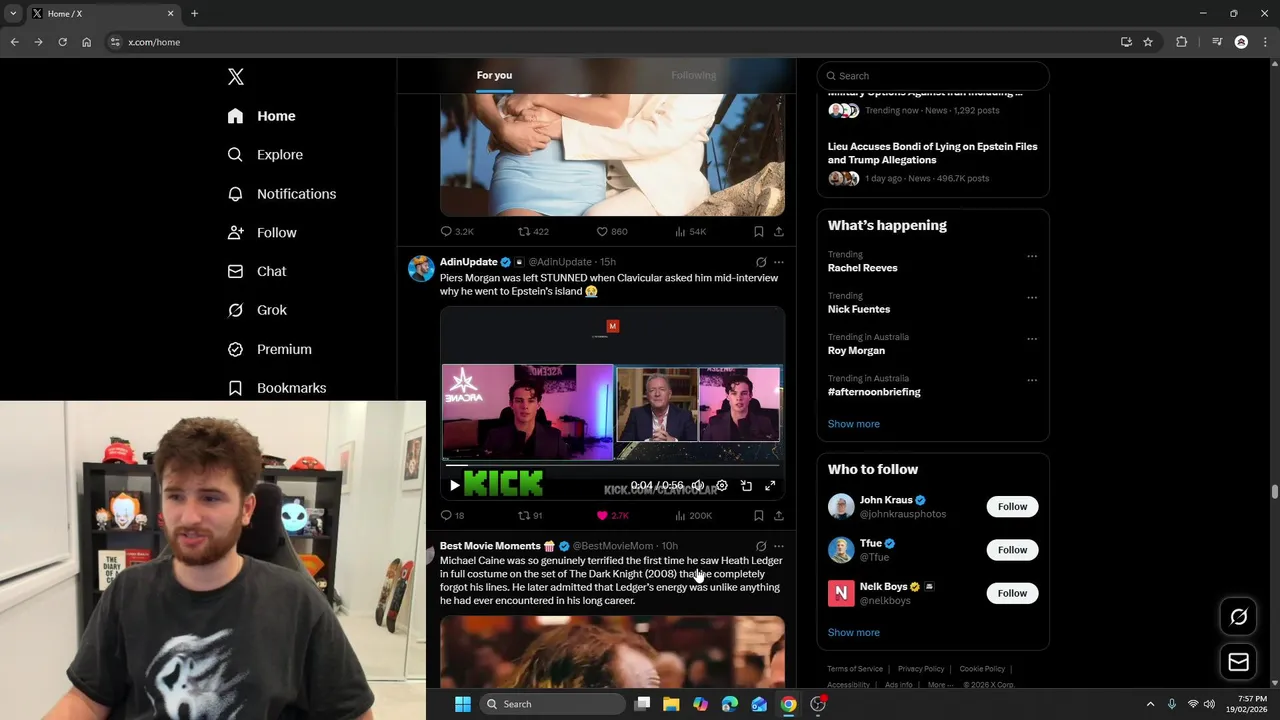1280x720 pixels.
Task: Show more under Who to follow
Action: pyautogui.click(x=853, y=633)
